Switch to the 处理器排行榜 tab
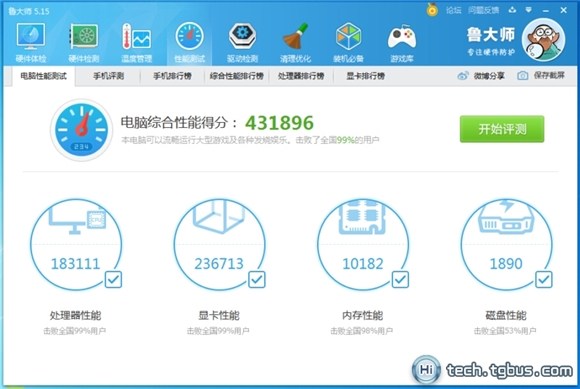This screenshot has height=389, width=580. click(x=301, y=76)
